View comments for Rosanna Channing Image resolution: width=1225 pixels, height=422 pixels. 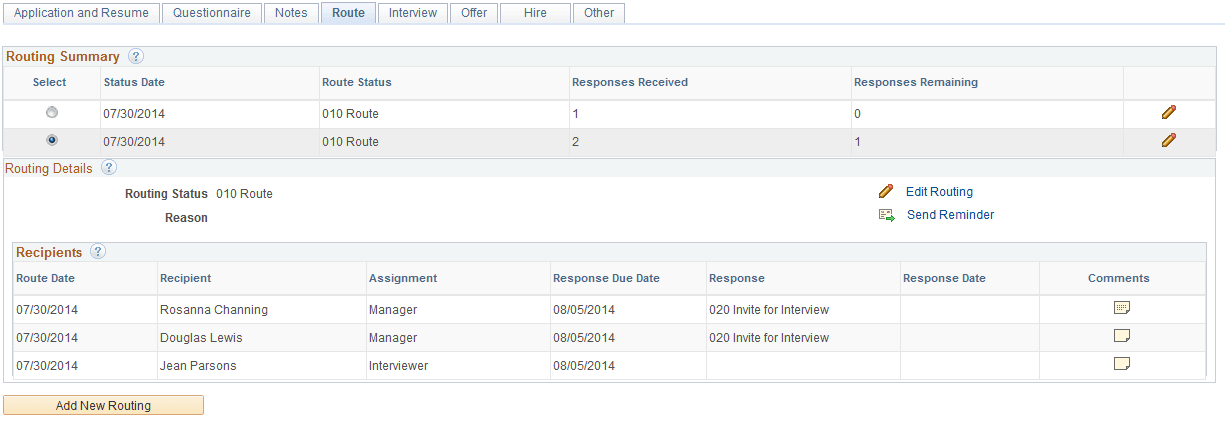(x=1122, y=308)
